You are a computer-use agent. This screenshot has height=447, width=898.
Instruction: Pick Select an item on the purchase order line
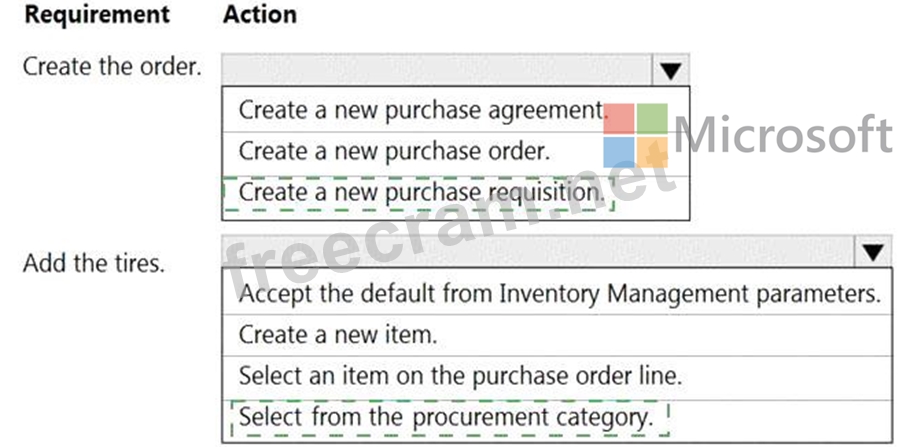[x=460, y=375]
